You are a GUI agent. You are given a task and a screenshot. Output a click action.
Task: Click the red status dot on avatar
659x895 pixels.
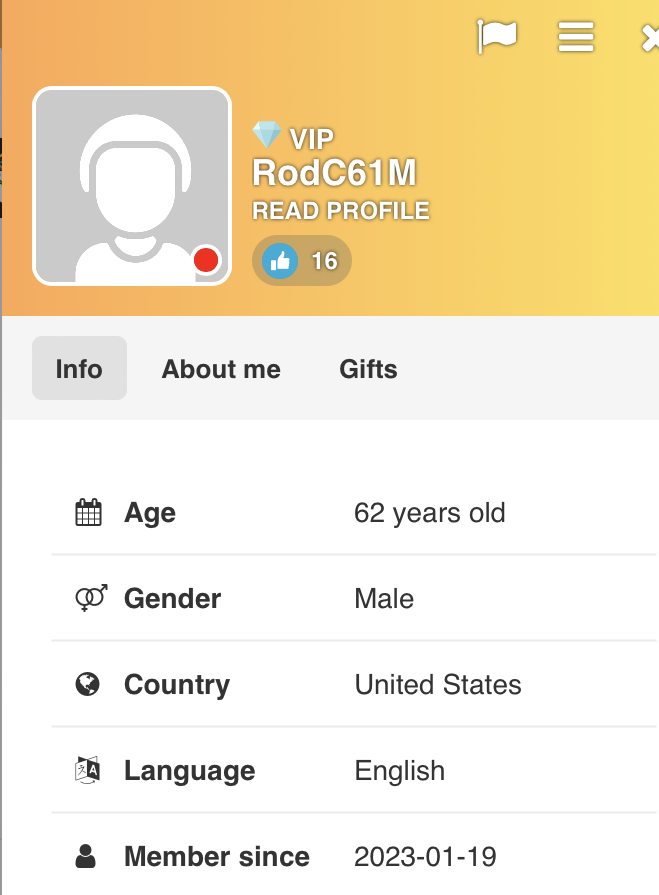pyautogui.click(x=206, y=260)
